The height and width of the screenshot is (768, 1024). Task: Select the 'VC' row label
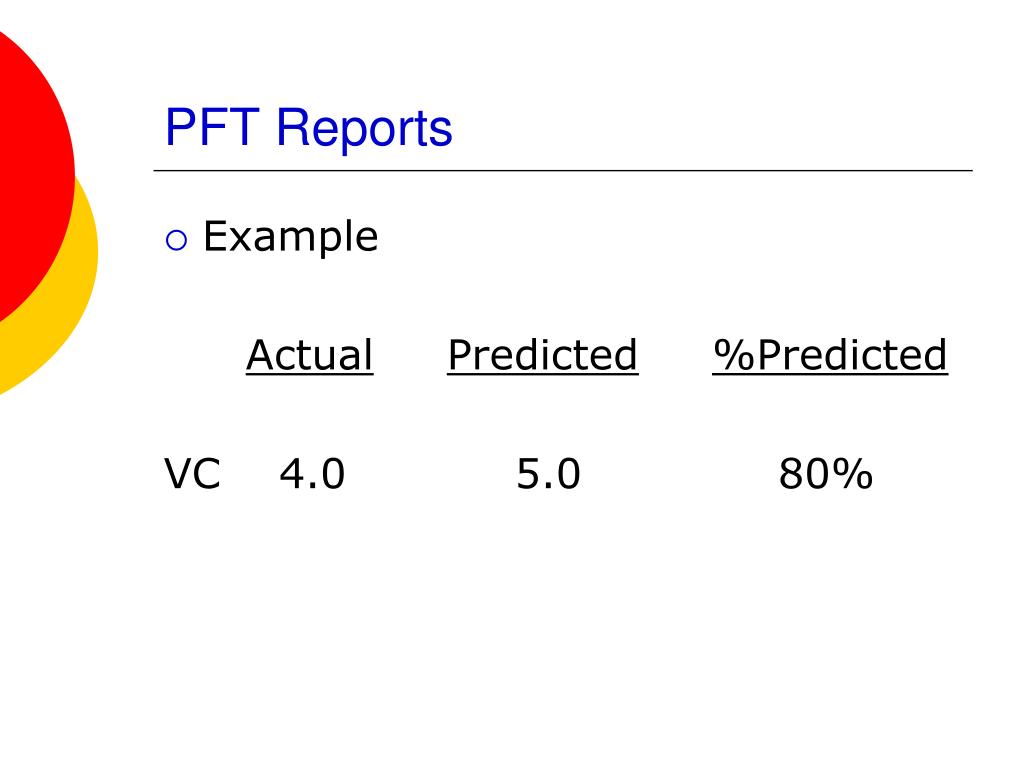coord(192,474)
